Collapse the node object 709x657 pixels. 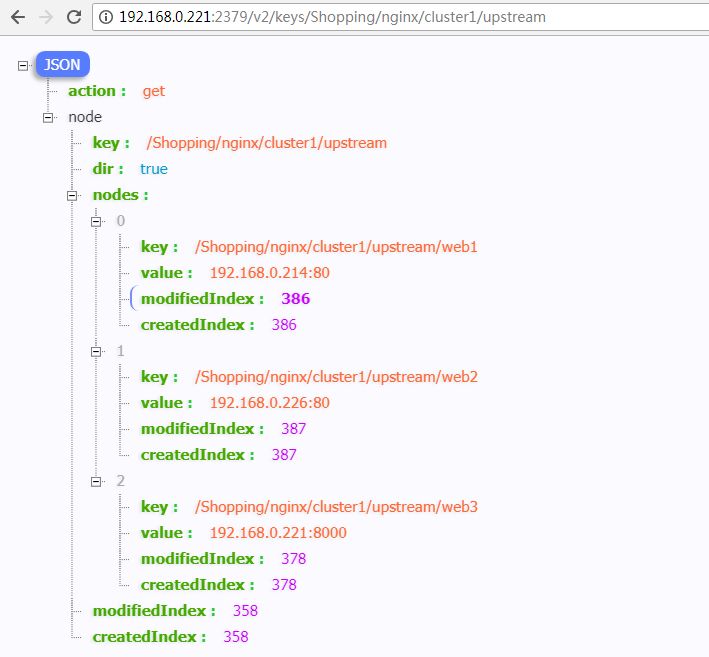tap(47, 118)
